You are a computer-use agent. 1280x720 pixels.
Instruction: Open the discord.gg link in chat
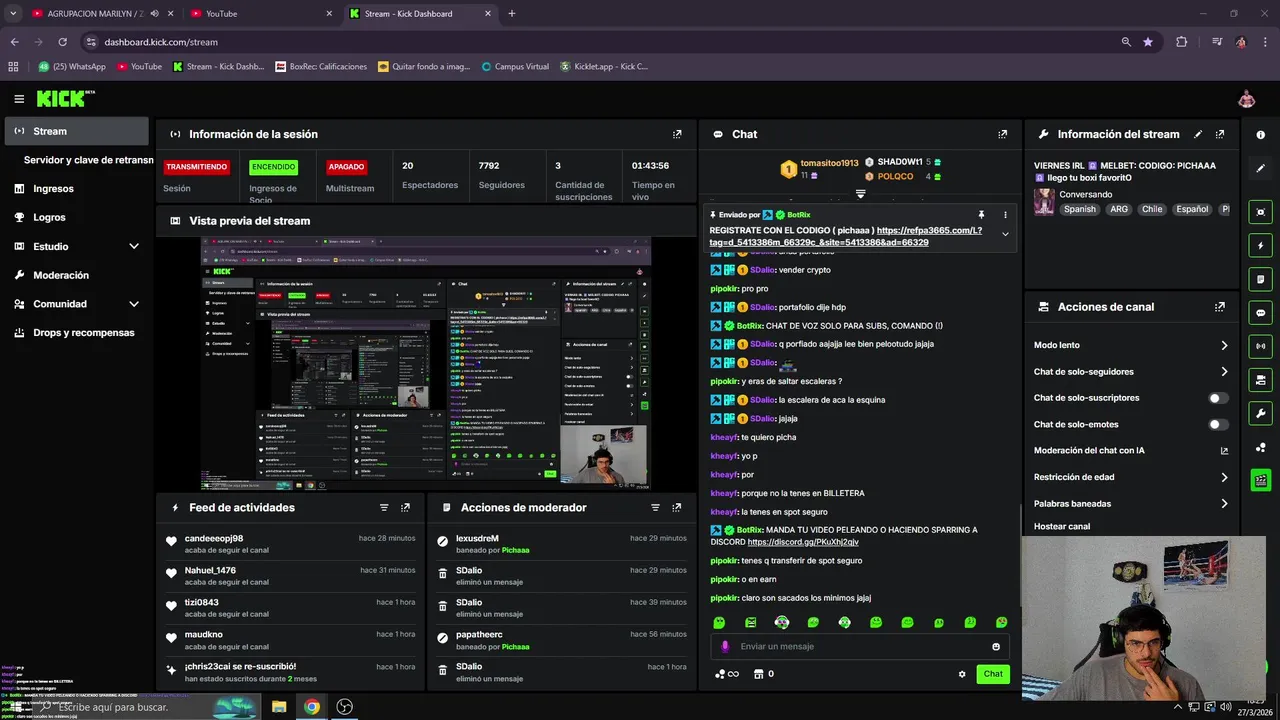click(x=803, y=542)
